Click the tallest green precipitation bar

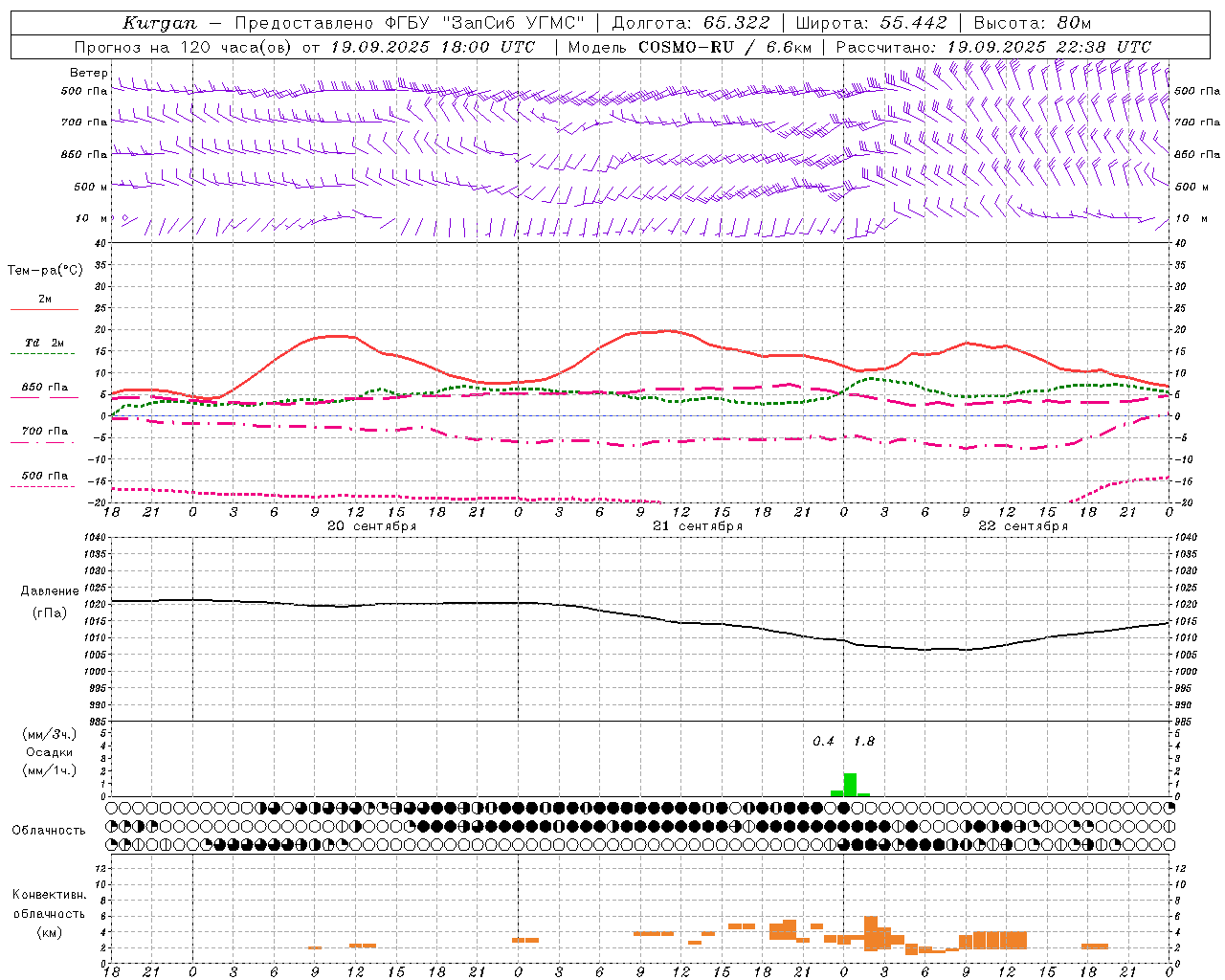click(x=850, y=785)
